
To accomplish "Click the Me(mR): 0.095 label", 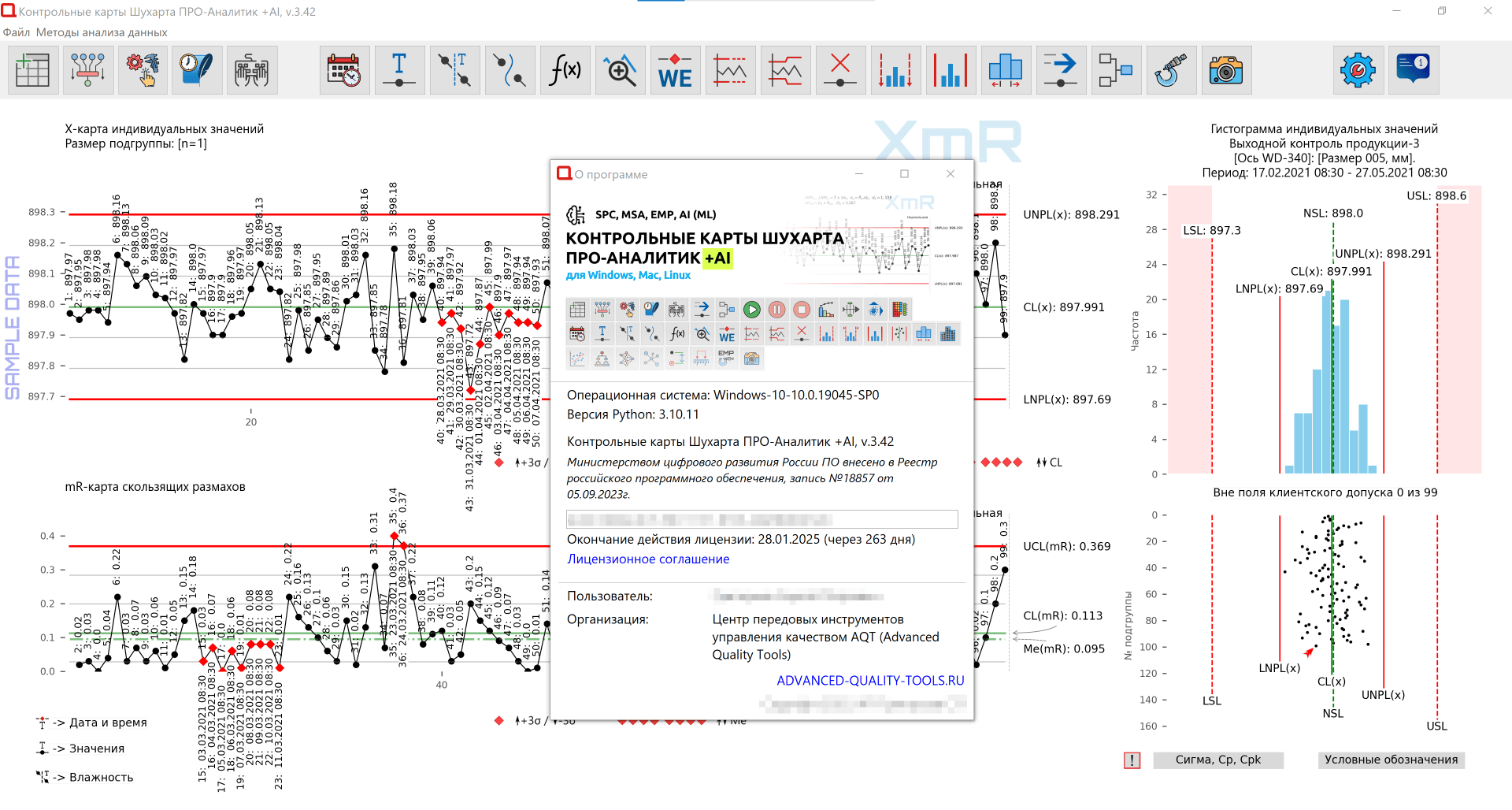I will pyautogui.click(x=1064, y=649).
